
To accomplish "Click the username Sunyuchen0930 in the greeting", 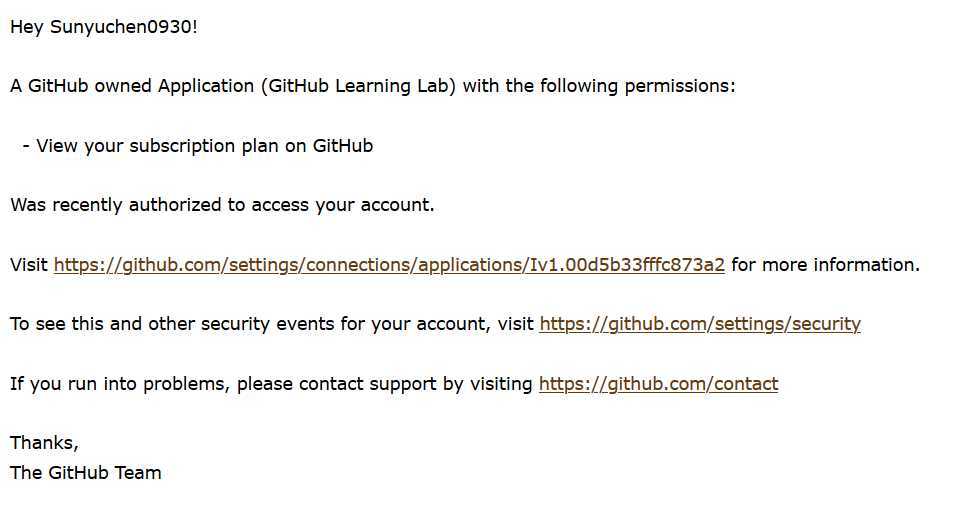I will (x=121, y=27).
